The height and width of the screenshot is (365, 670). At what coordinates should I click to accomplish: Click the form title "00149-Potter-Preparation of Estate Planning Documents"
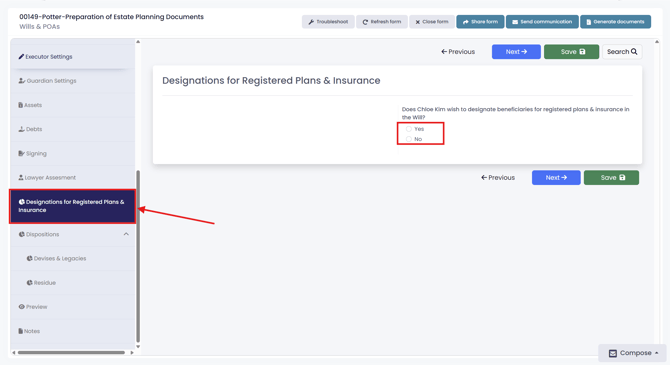point(112,17)
